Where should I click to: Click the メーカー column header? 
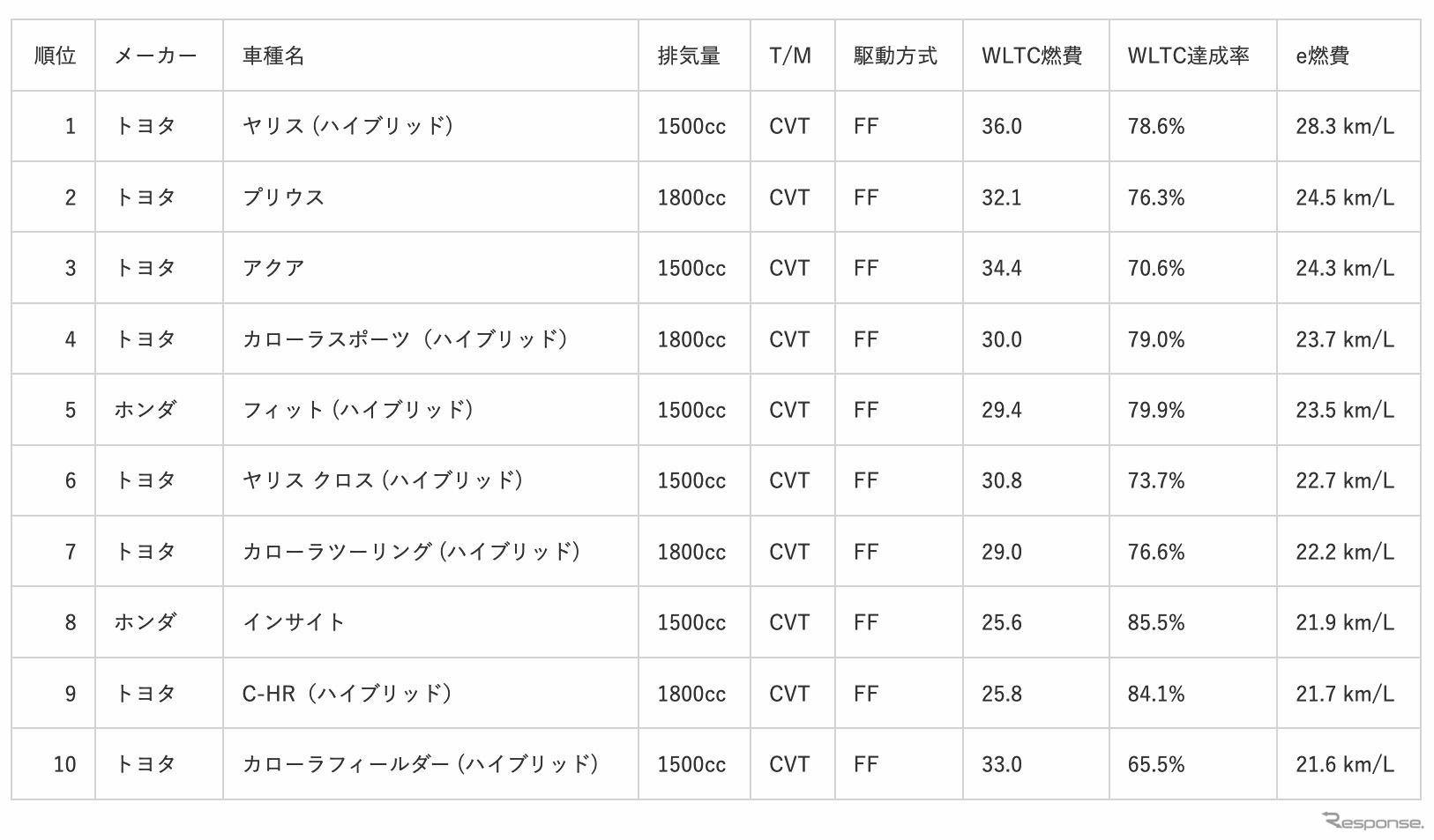[x=155, y=56]
